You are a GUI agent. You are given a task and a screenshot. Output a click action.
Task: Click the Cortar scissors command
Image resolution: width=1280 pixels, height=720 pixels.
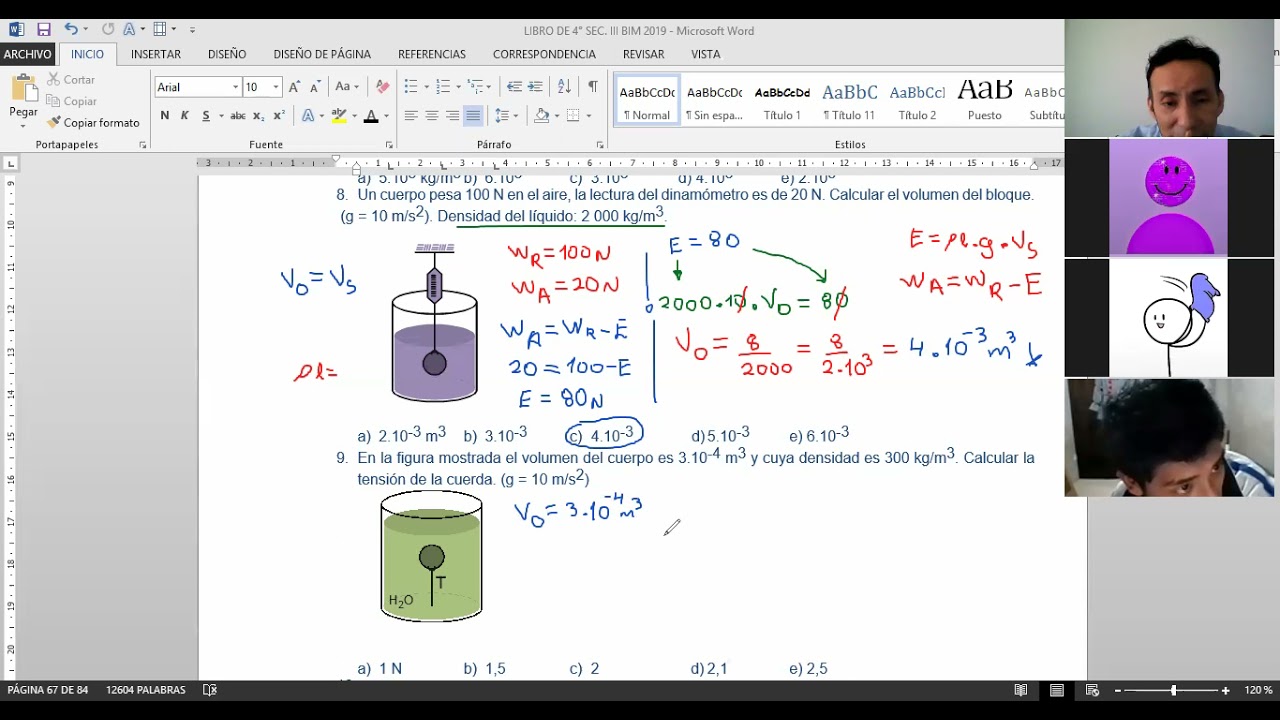69,80
